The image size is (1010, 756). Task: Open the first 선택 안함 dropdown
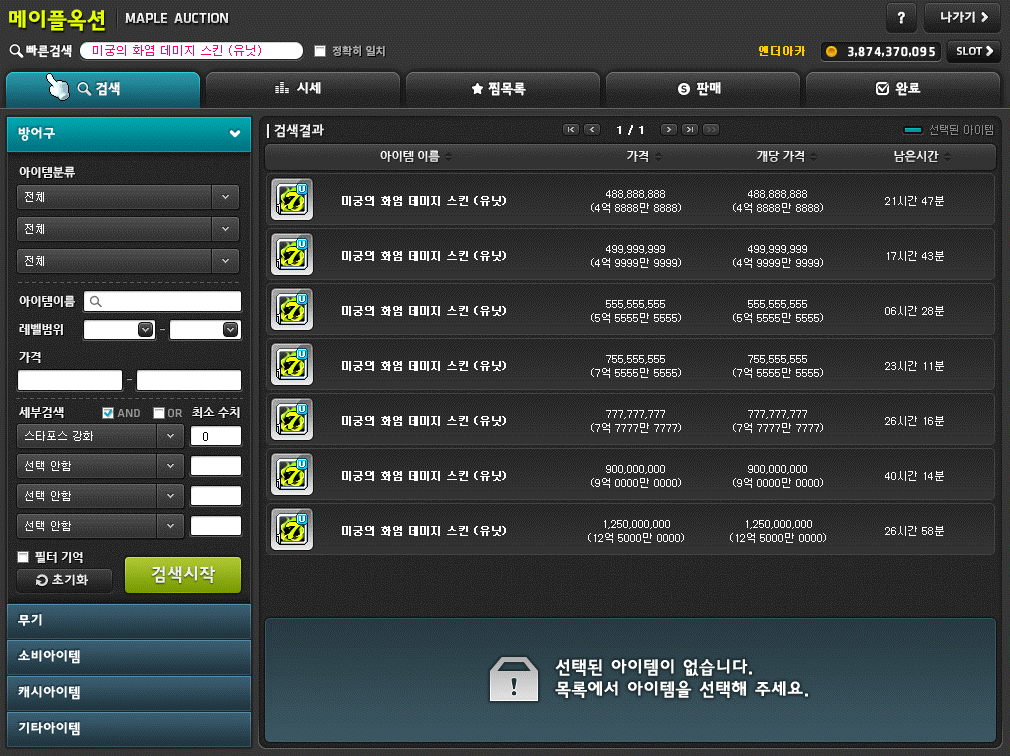(x=100, y=466)
